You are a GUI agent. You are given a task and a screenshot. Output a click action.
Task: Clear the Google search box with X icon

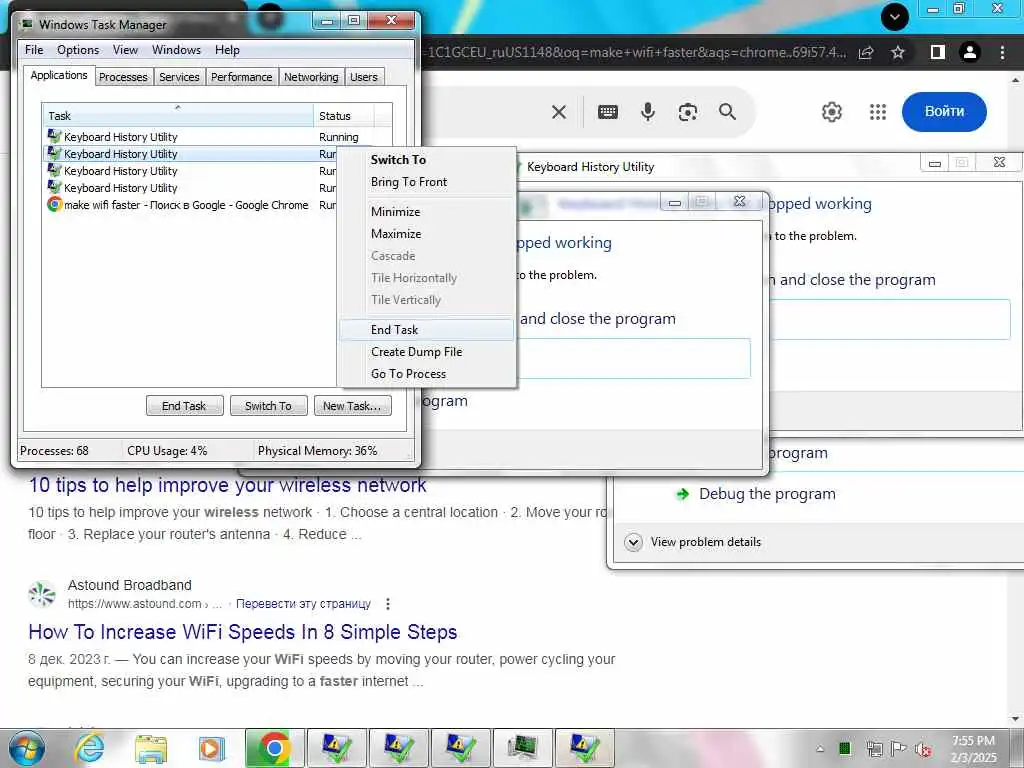tap(558, 112)
